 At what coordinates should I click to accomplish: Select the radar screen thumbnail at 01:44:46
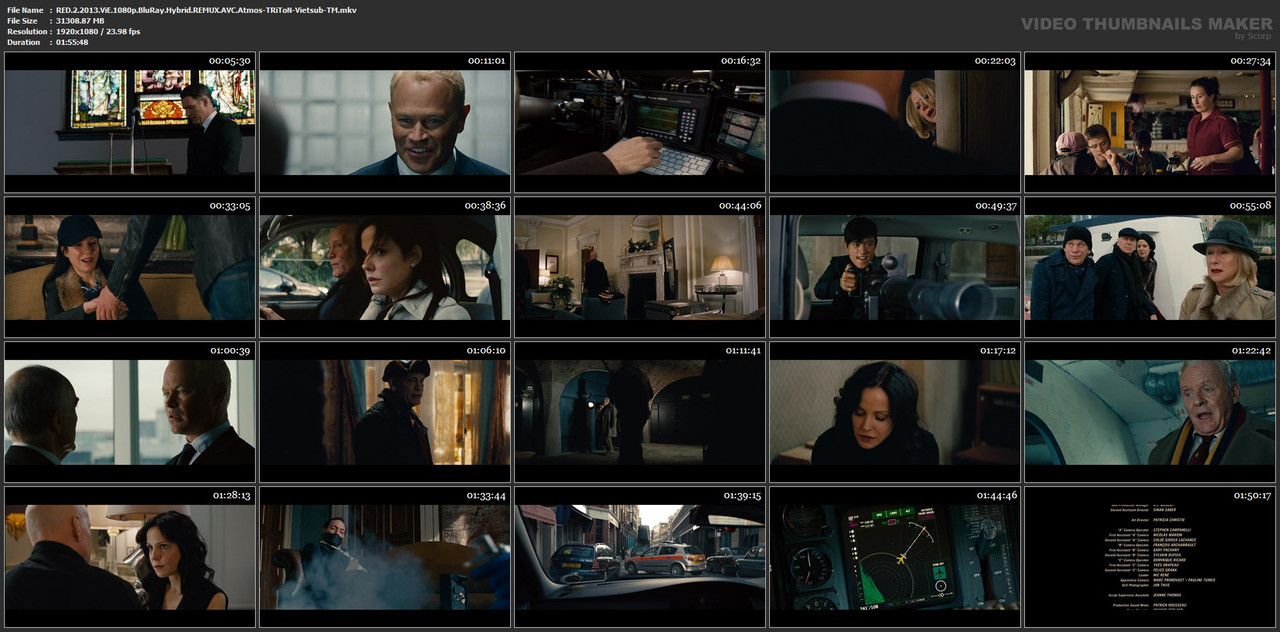(x=895, y=557)
